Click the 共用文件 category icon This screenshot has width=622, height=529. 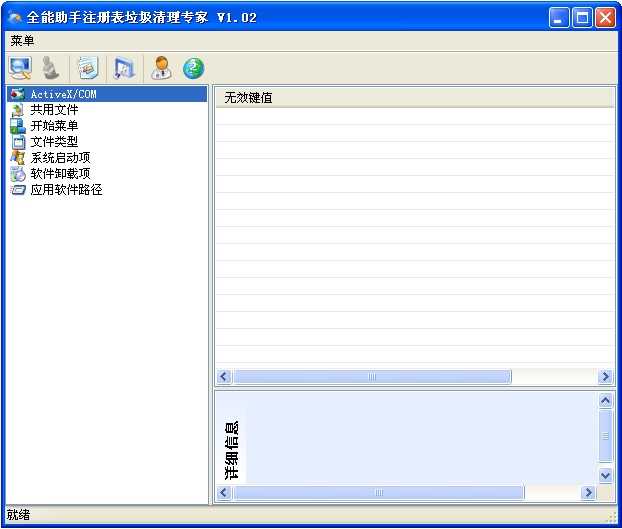pos(18,110)
